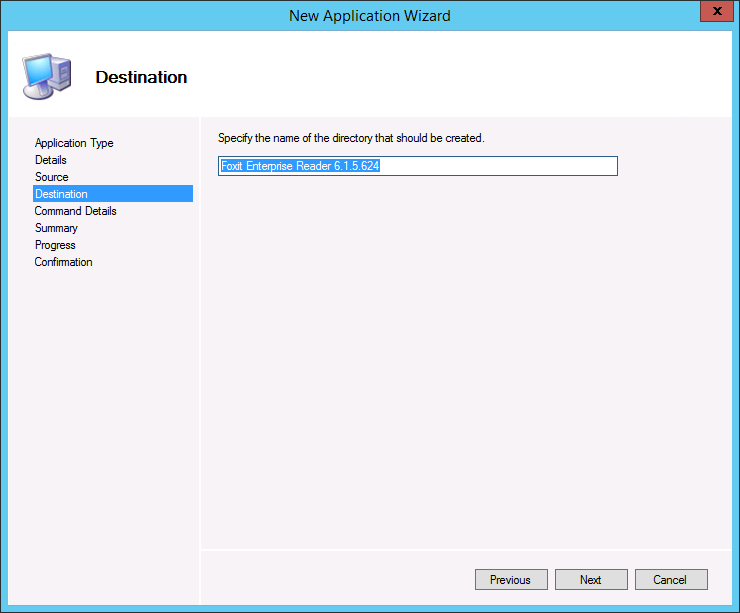Go back with the Previous button
740x613 pixels.
[x=511, y=579]
